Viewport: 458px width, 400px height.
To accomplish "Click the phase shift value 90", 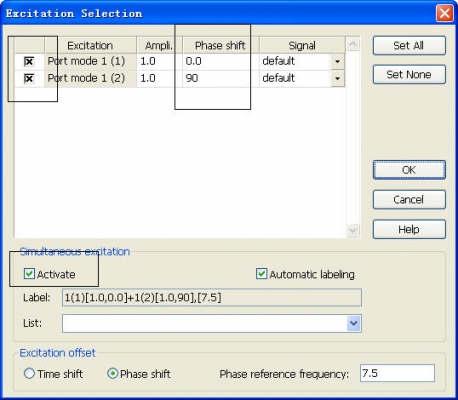I will click(192, 78).
